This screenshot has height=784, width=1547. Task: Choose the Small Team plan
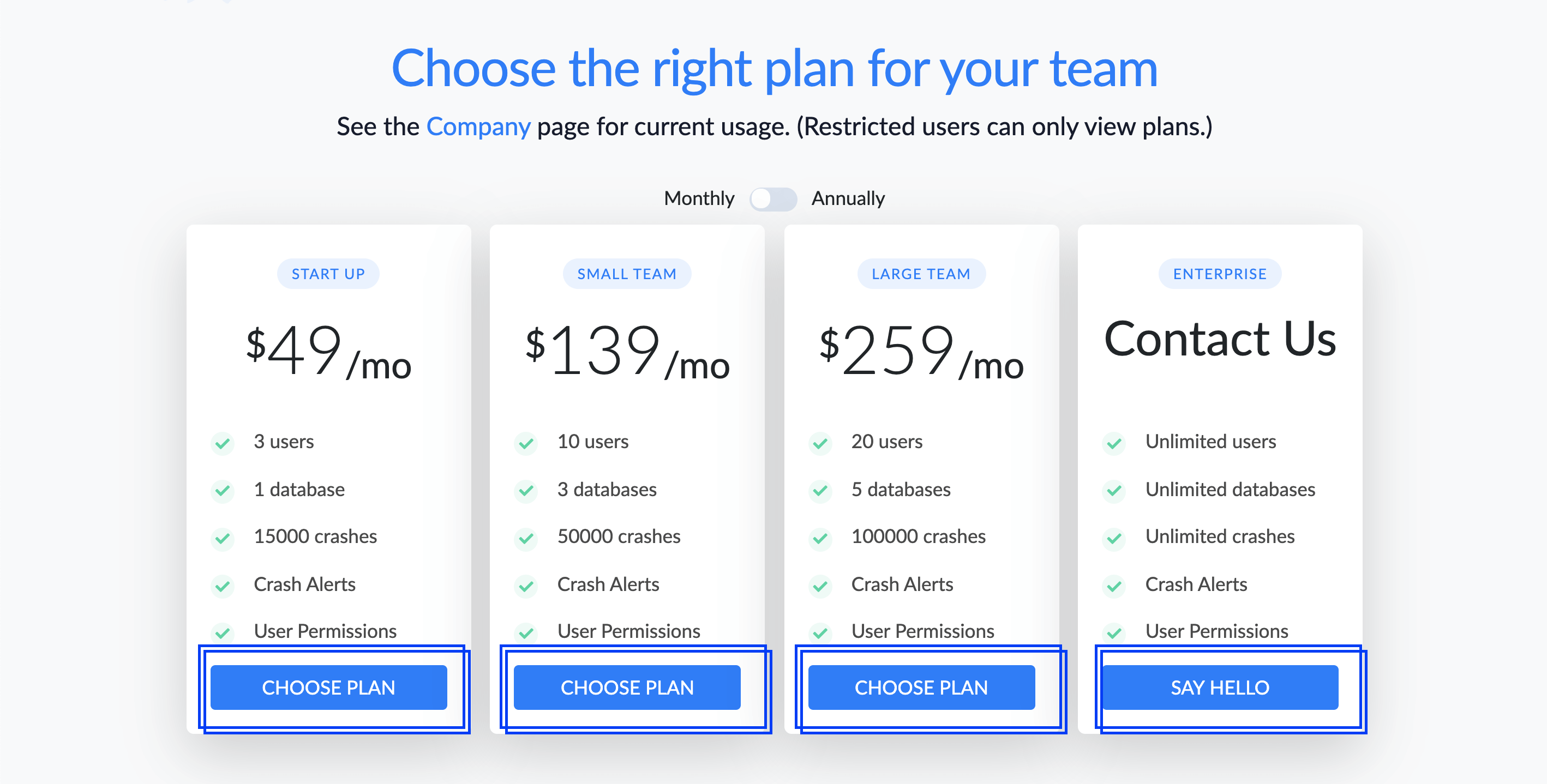pyautogui.click(x=627, y=687)
